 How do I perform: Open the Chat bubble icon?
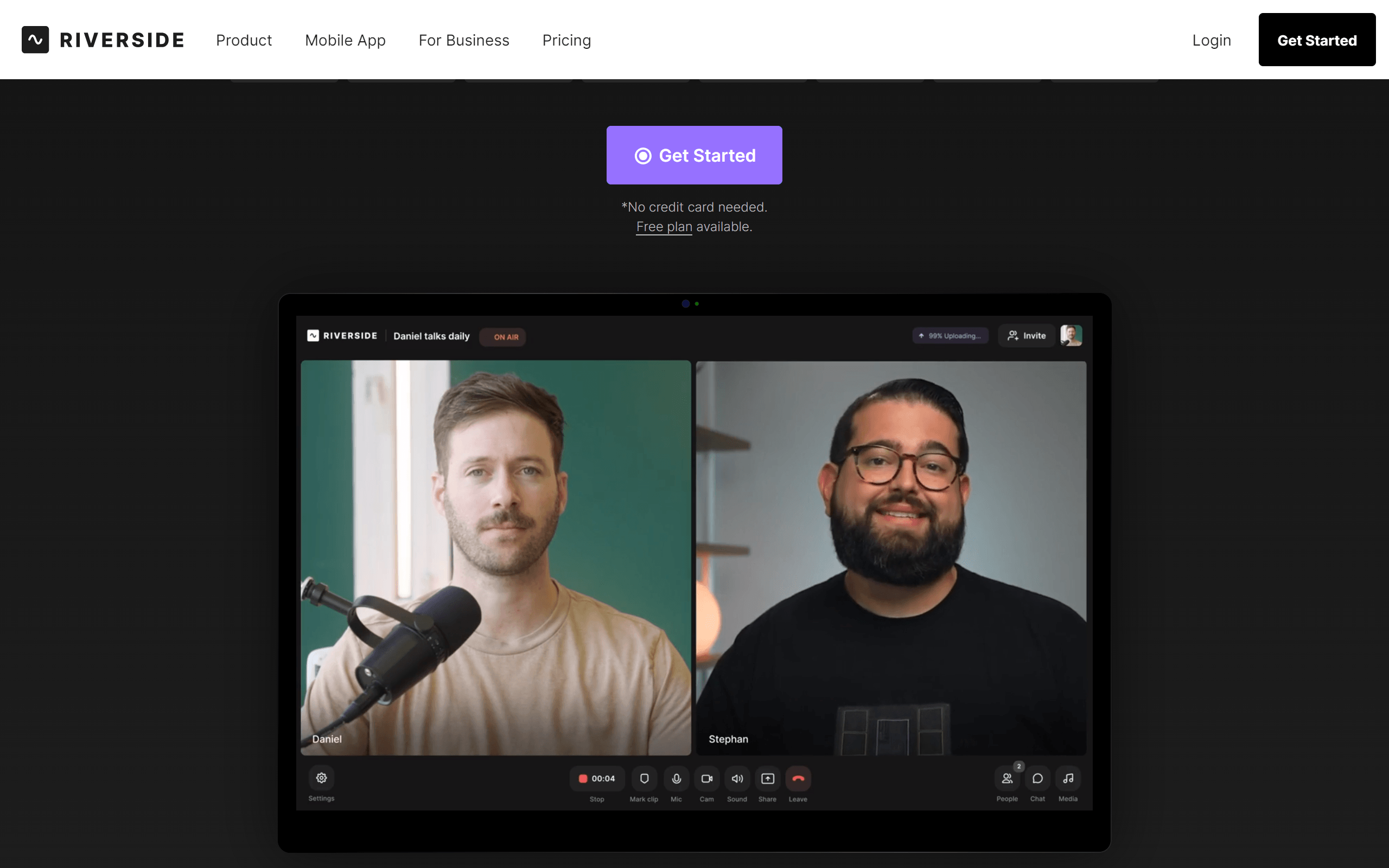[1037, 778]
